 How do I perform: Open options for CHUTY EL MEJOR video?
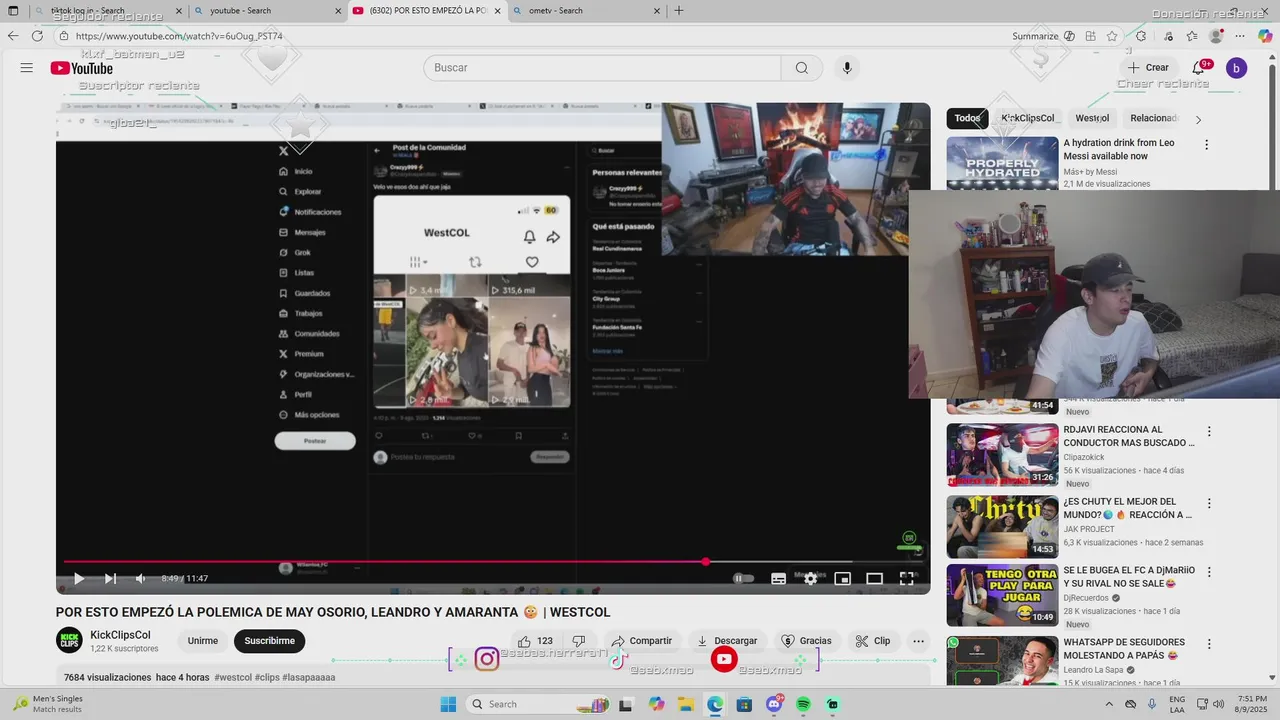click(x=1209, y=504)
